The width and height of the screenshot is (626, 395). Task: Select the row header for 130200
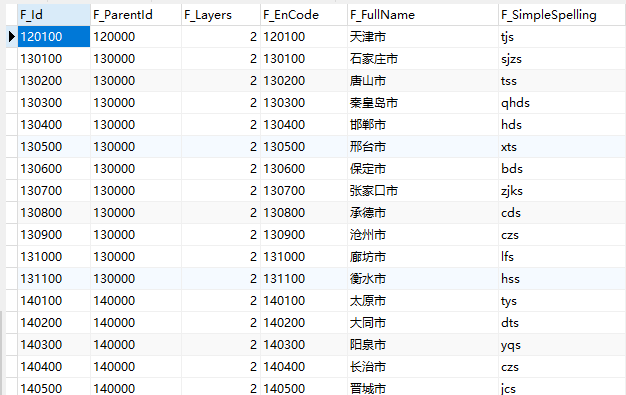point(12,81)
